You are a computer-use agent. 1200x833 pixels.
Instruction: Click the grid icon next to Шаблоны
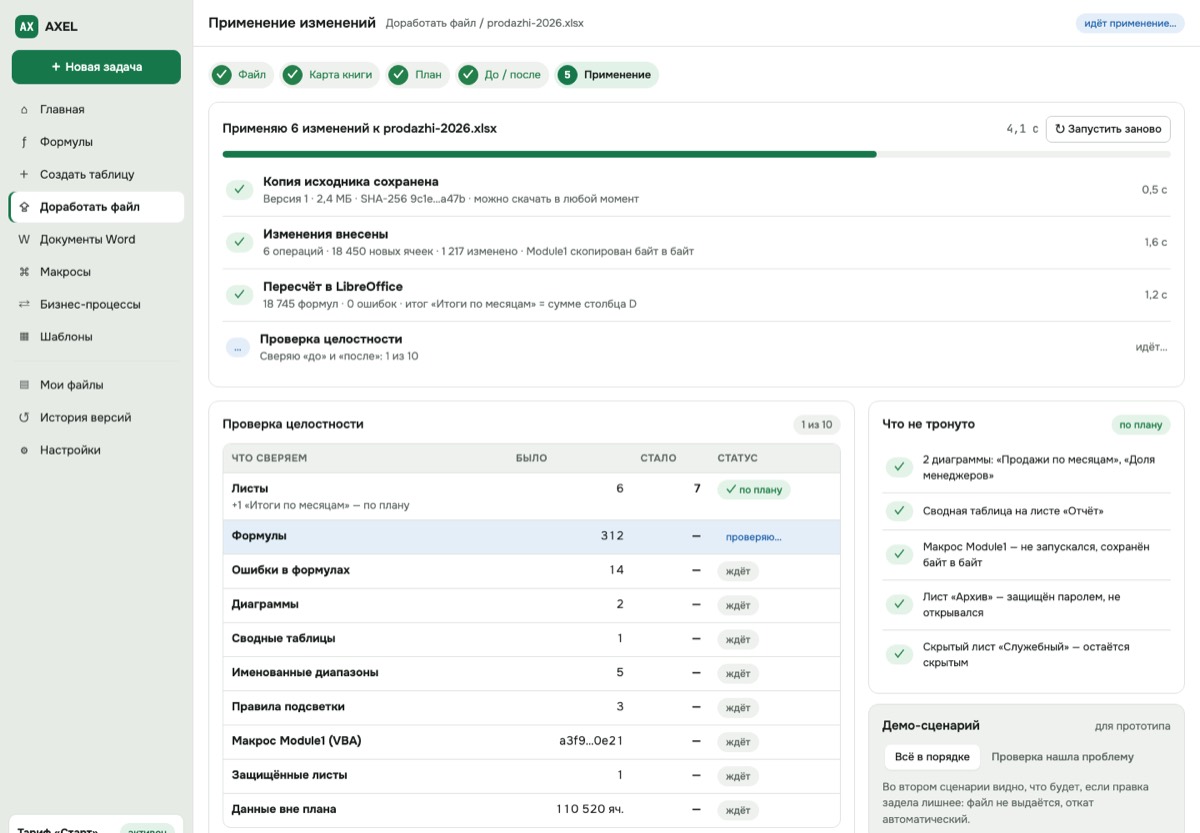pos(24,337)
